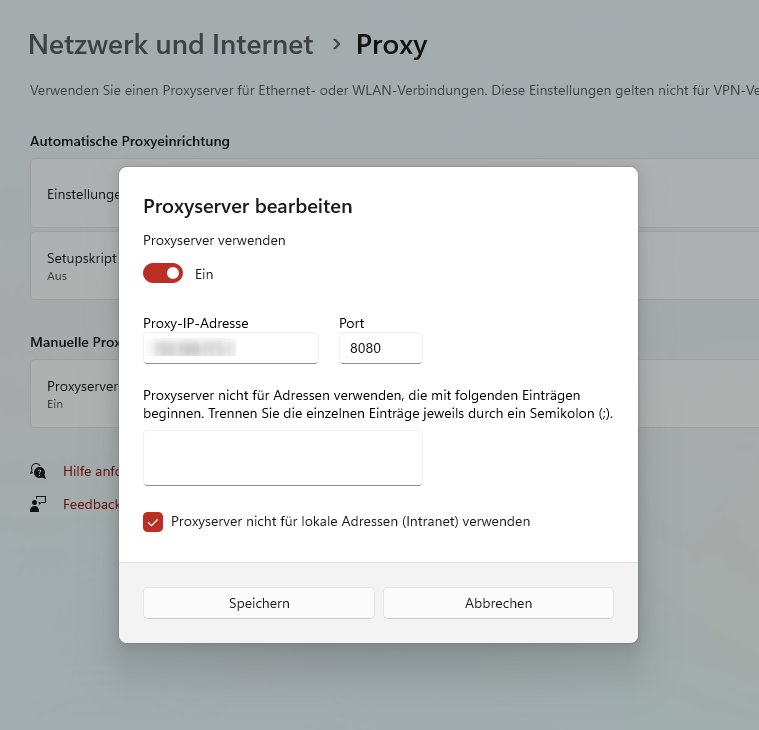The width and height of the screenshot is (759, 730).
Task: Click the Feedback person icon
Action: coord(38,504)
